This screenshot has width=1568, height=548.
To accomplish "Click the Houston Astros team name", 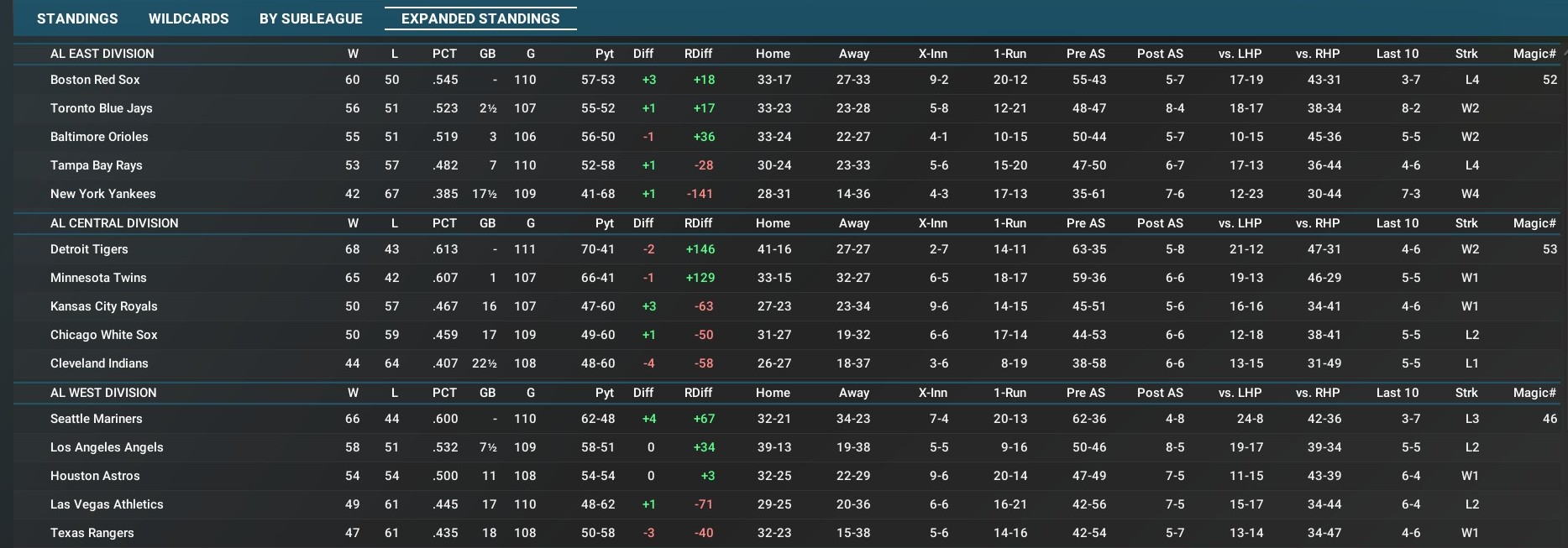I will click(95, 476).
